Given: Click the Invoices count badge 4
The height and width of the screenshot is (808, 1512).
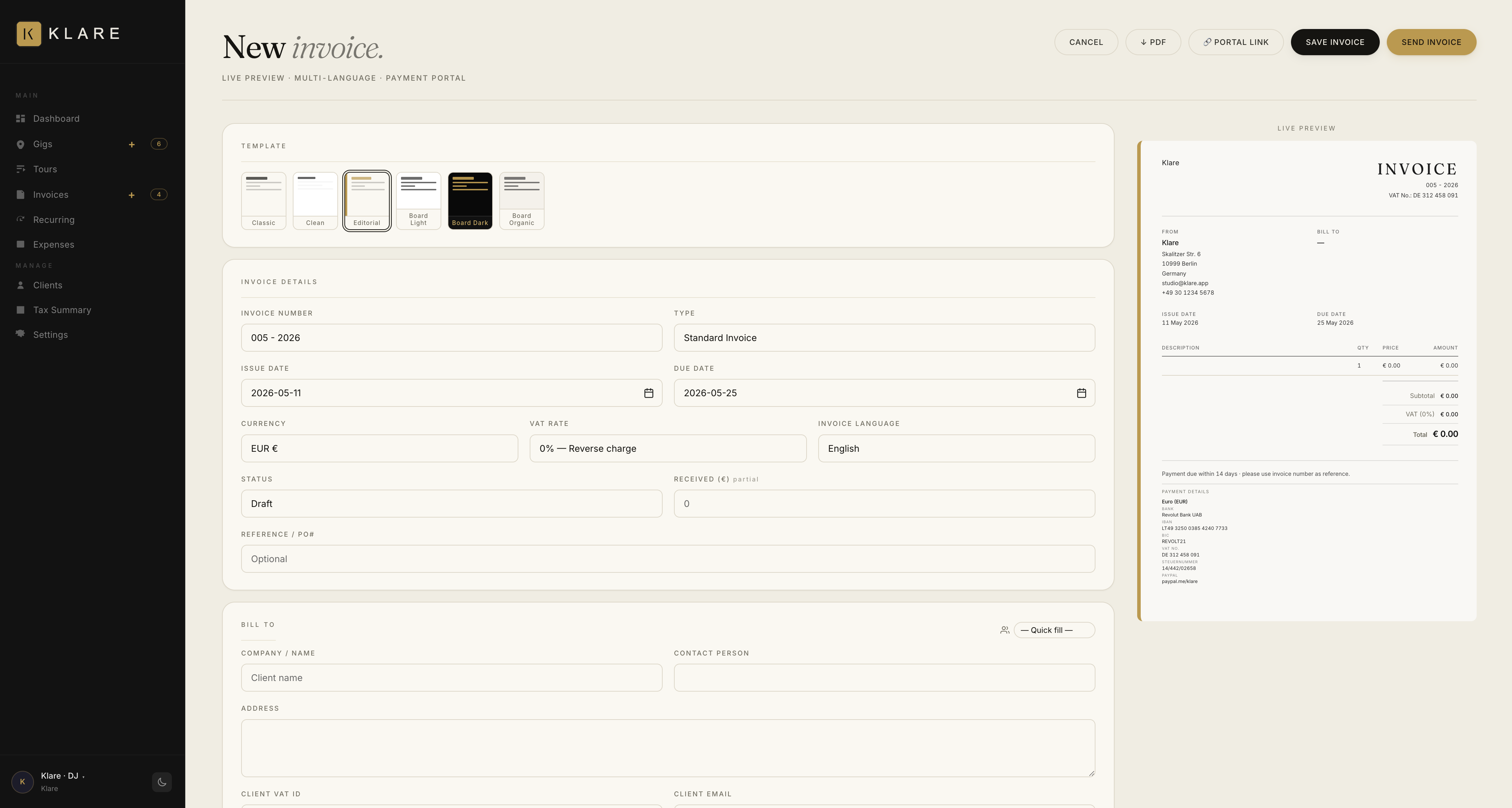Looking at the screenshot, I should pyautogui.click(x=158, y=194).
